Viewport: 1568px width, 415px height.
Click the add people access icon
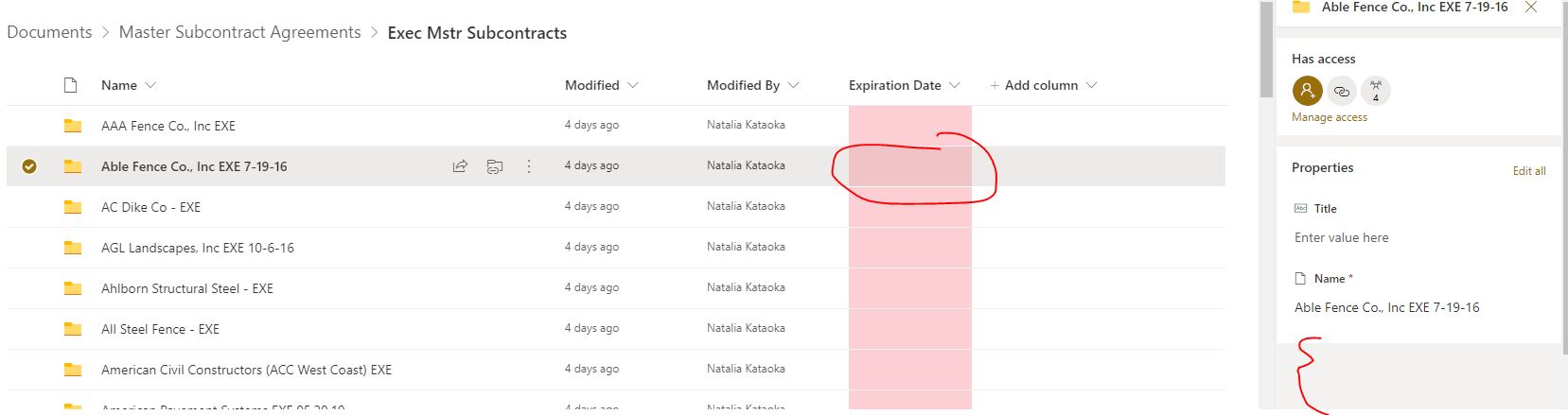(x=1307, y=91)
